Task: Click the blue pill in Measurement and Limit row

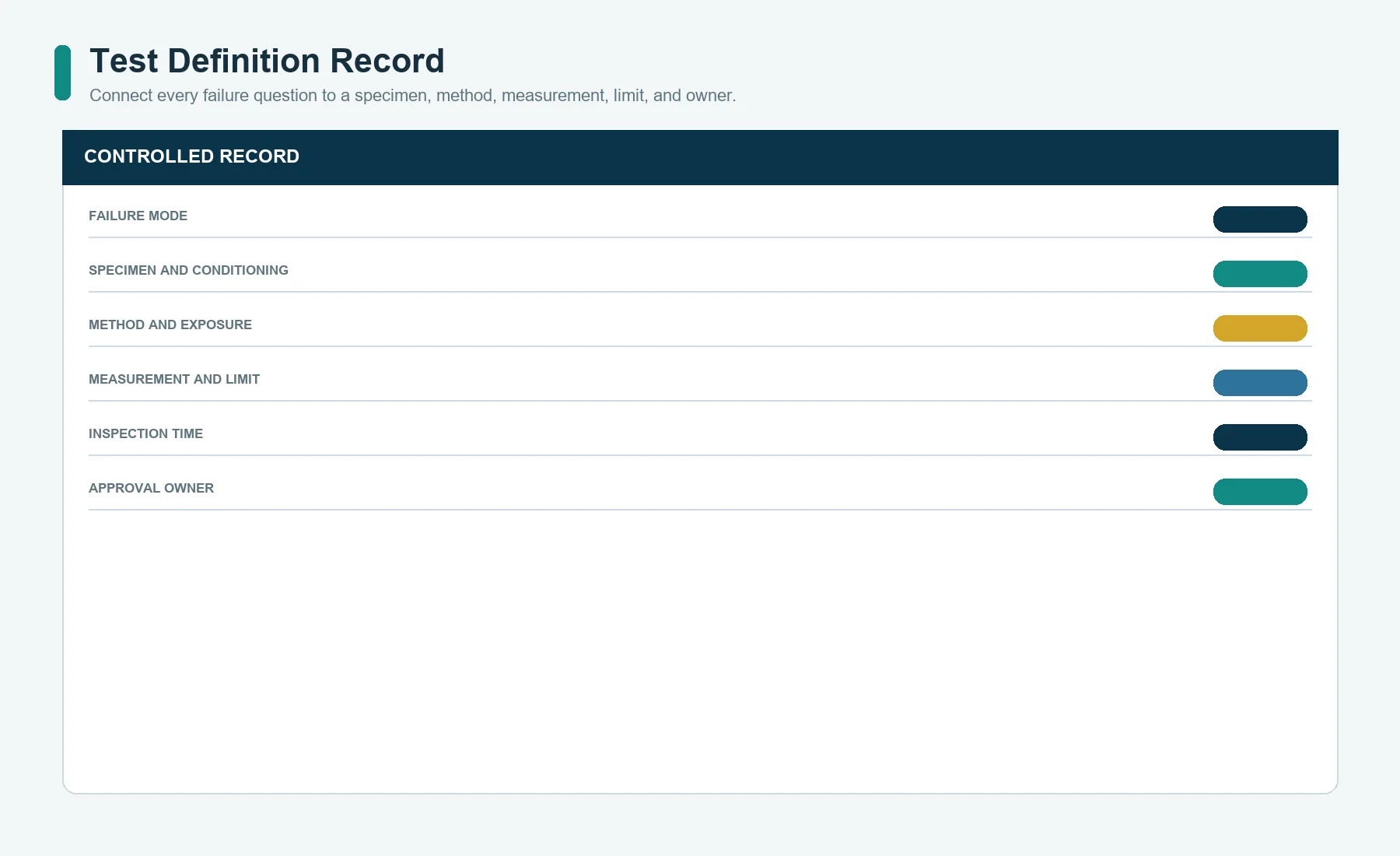Action: pos(1260,383)
